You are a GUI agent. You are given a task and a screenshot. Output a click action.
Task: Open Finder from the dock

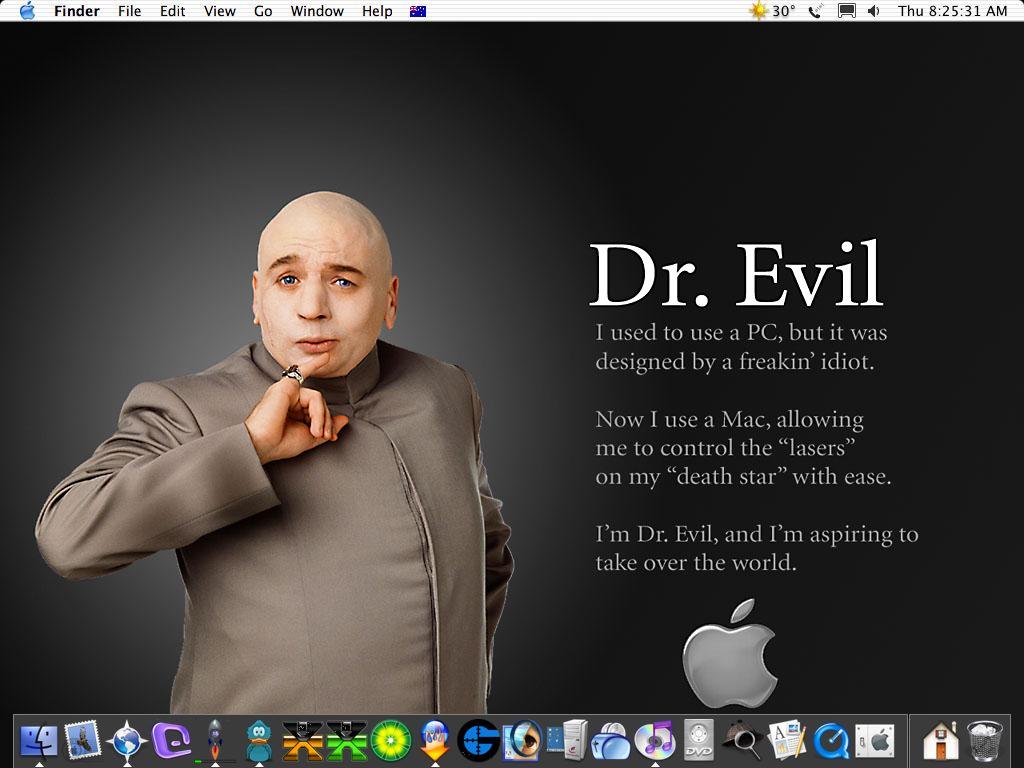[x=39, y=741]
